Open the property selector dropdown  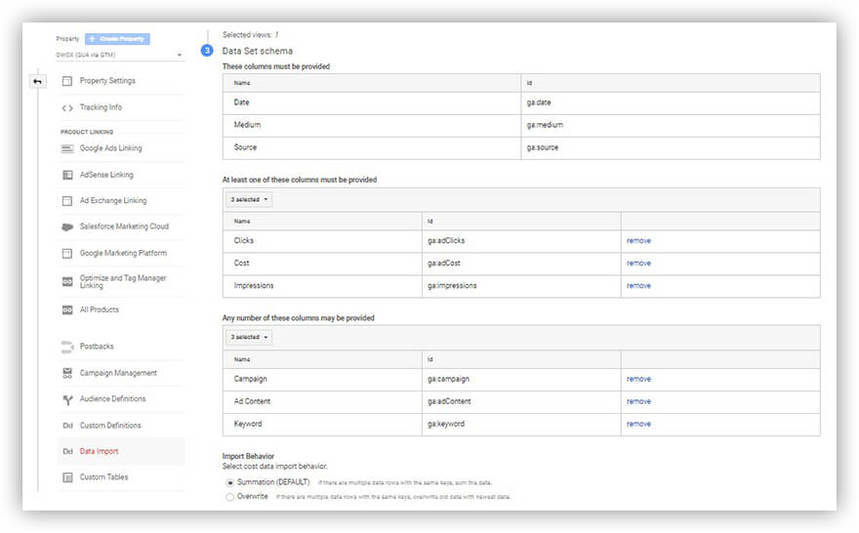tap(119, 55)
